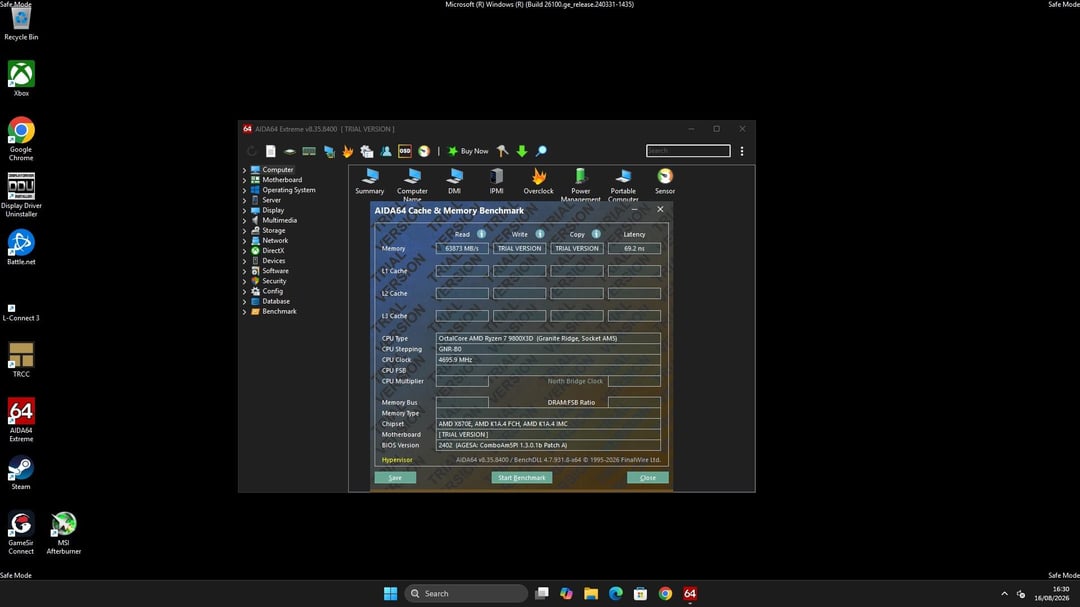Image resolution: width=1080 pixels, height=607 pixels.
Task: Expand the Computer tree node
Action: (x=244, y=169)
